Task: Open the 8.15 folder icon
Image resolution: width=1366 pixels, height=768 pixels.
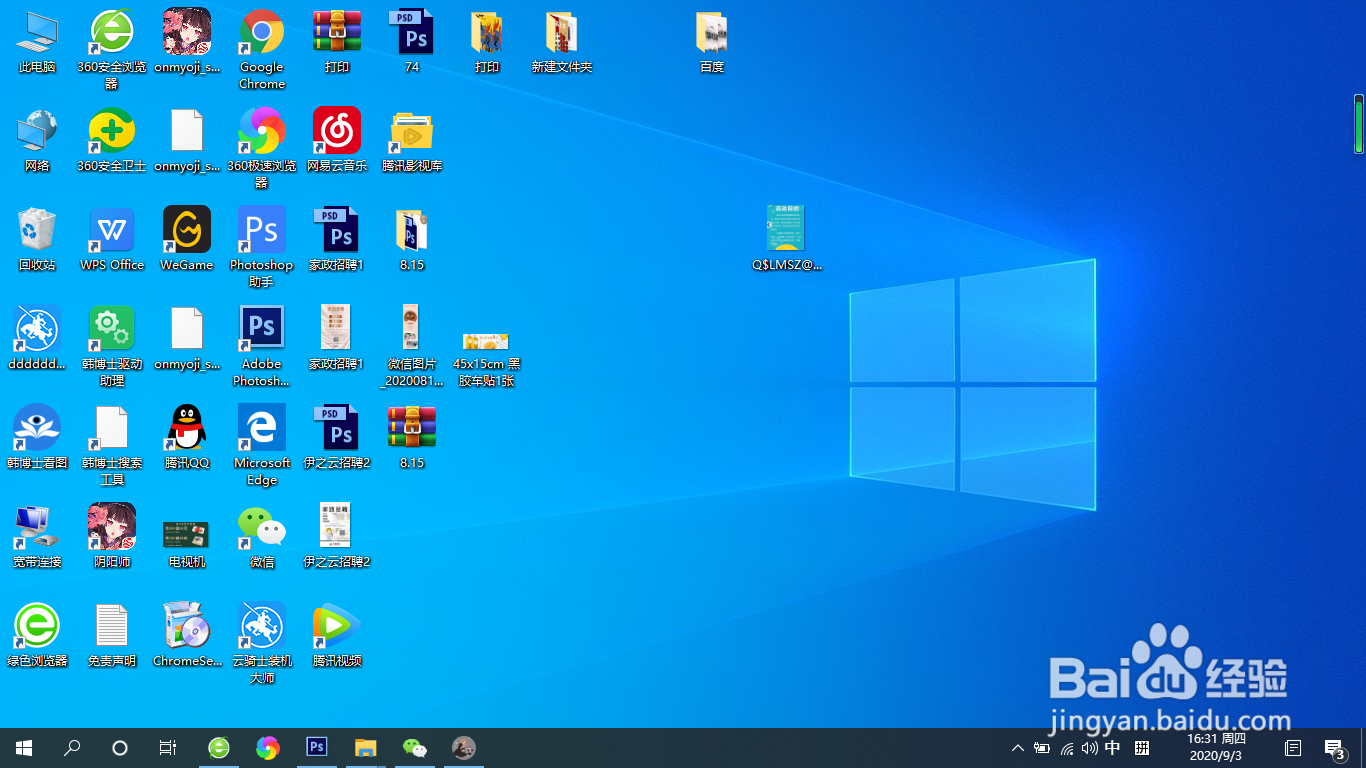Action: tap(412, 240)
